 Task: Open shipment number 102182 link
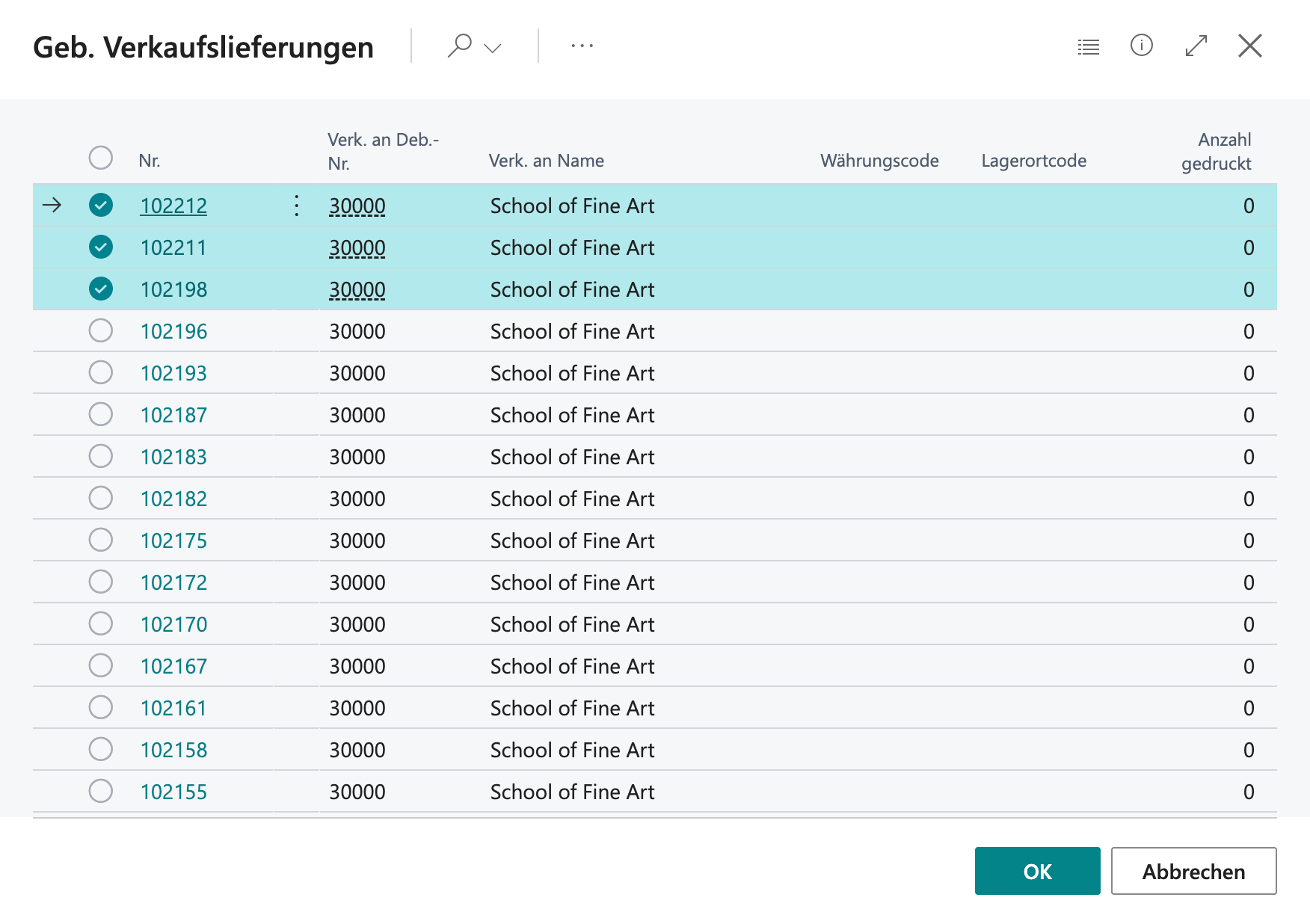pyautogui.click(x=173, y=499)
